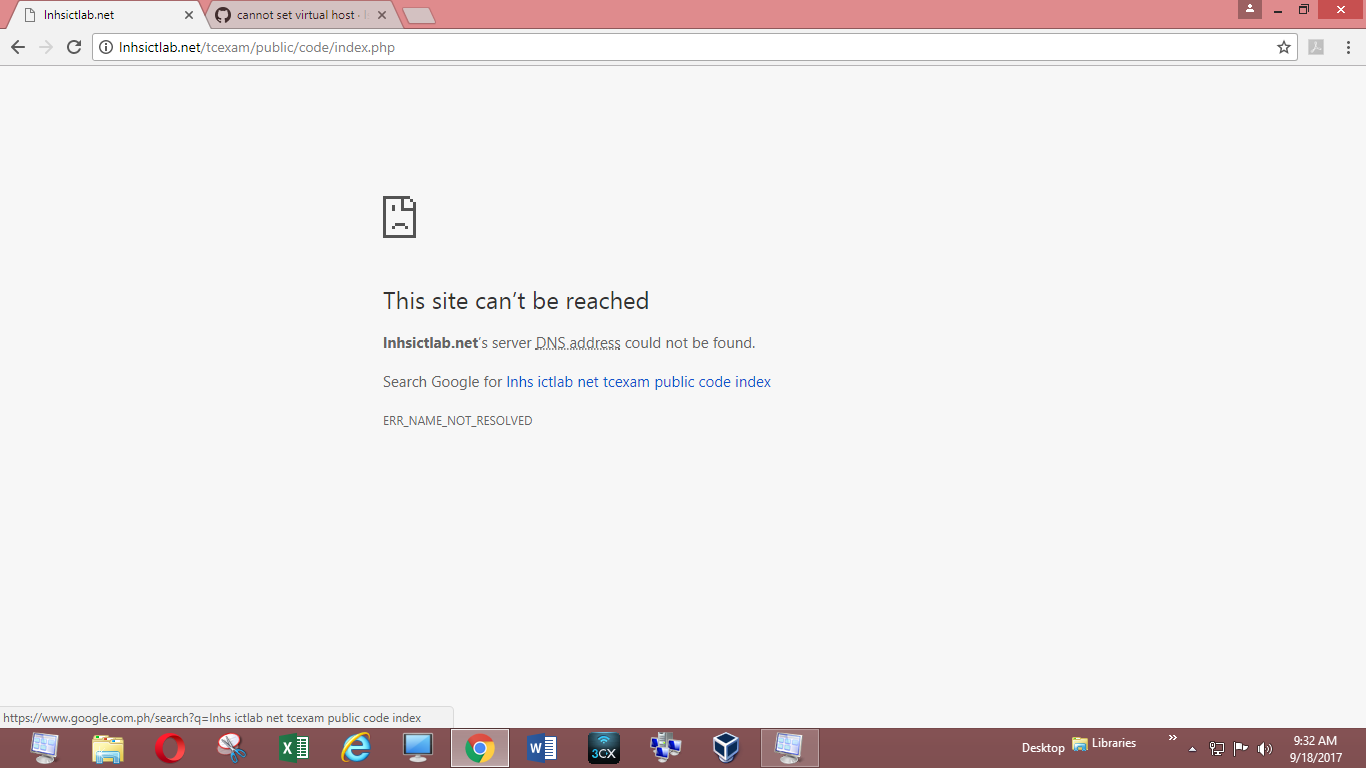Show hidden system tray icons
The image size is (1366, 768).
(x=1191, y=747)
